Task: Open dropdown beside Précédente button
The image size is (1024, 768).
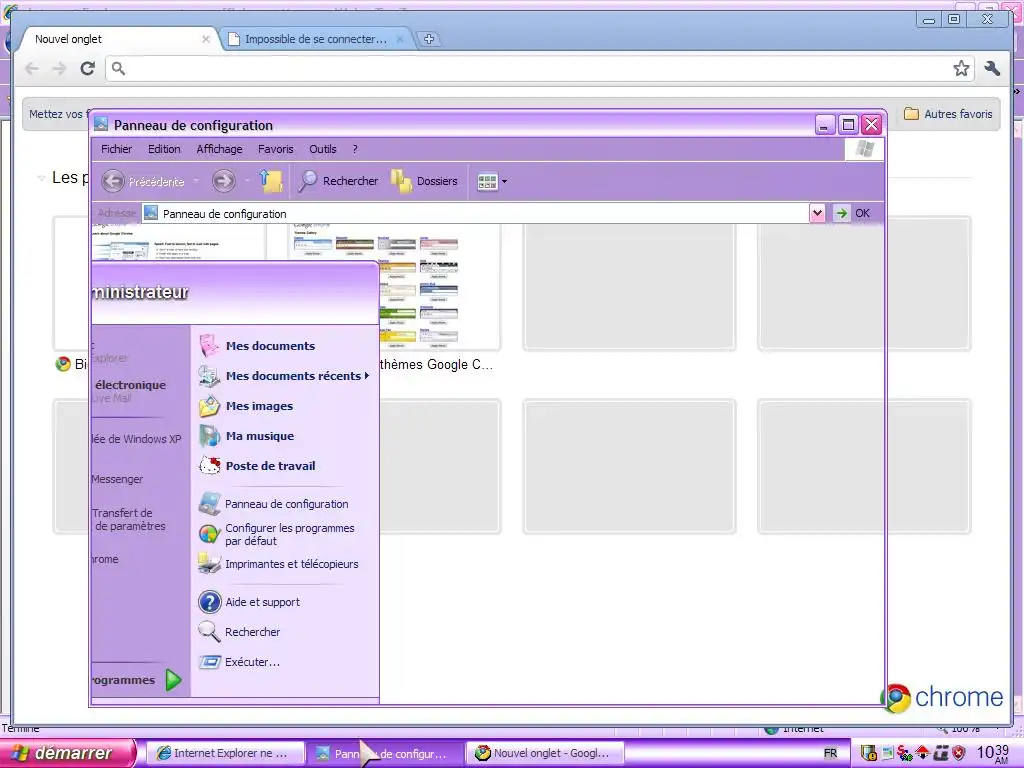Action: [x=196, y=182]
